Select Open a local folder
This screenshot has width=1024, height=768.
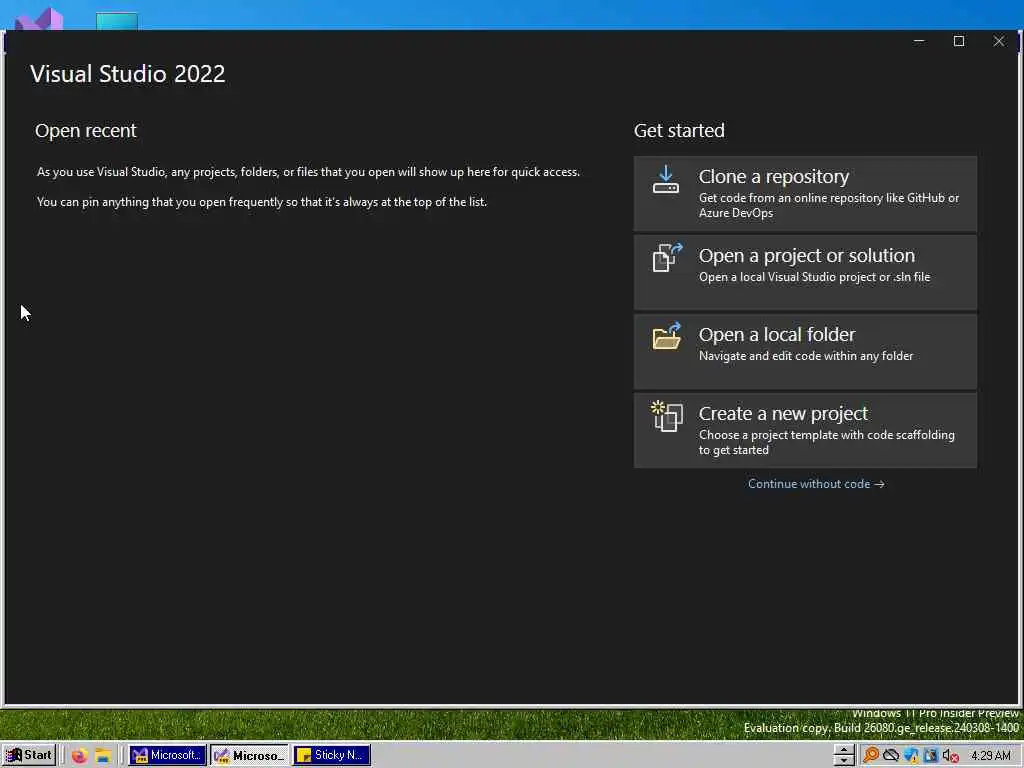point(805,351)
